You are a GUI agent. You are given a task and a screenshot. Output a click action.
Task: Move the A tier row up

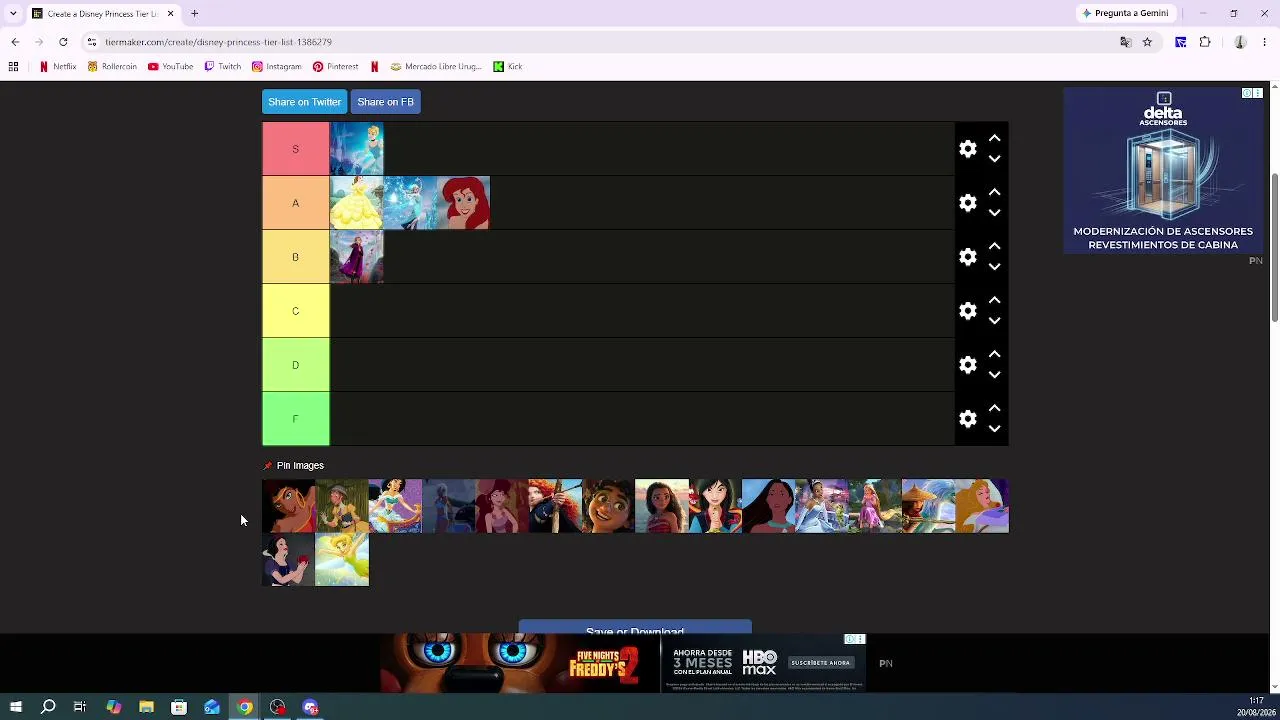[994, 192]
